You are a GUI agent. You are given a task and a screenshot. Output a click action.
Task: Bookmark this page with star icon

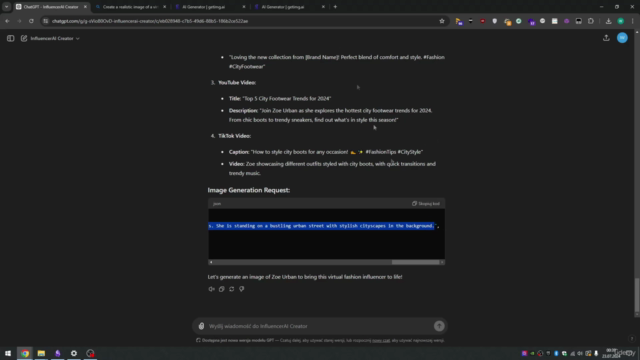pyautogui.click(x=442, y=21)
